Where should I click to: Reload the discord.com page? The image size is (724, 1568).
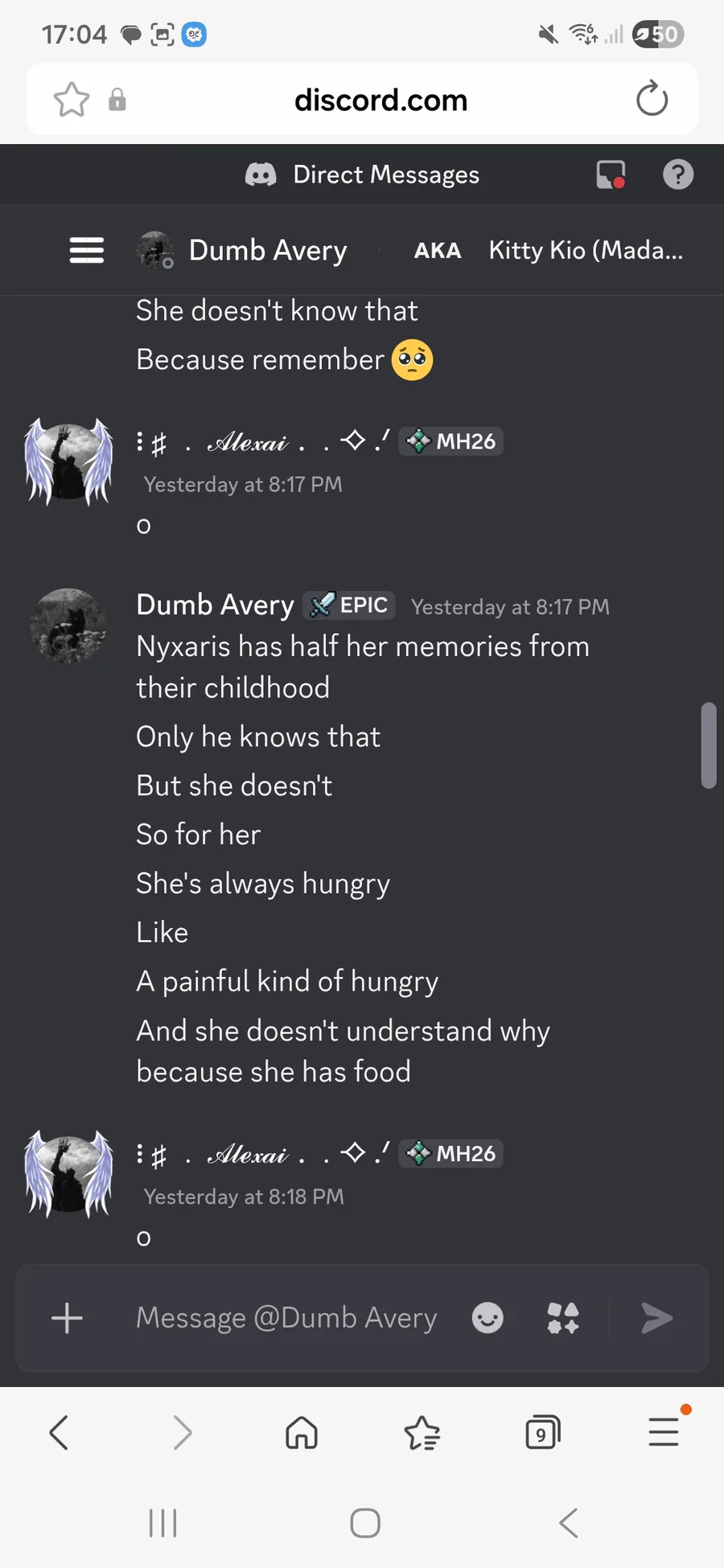point(652,100)
